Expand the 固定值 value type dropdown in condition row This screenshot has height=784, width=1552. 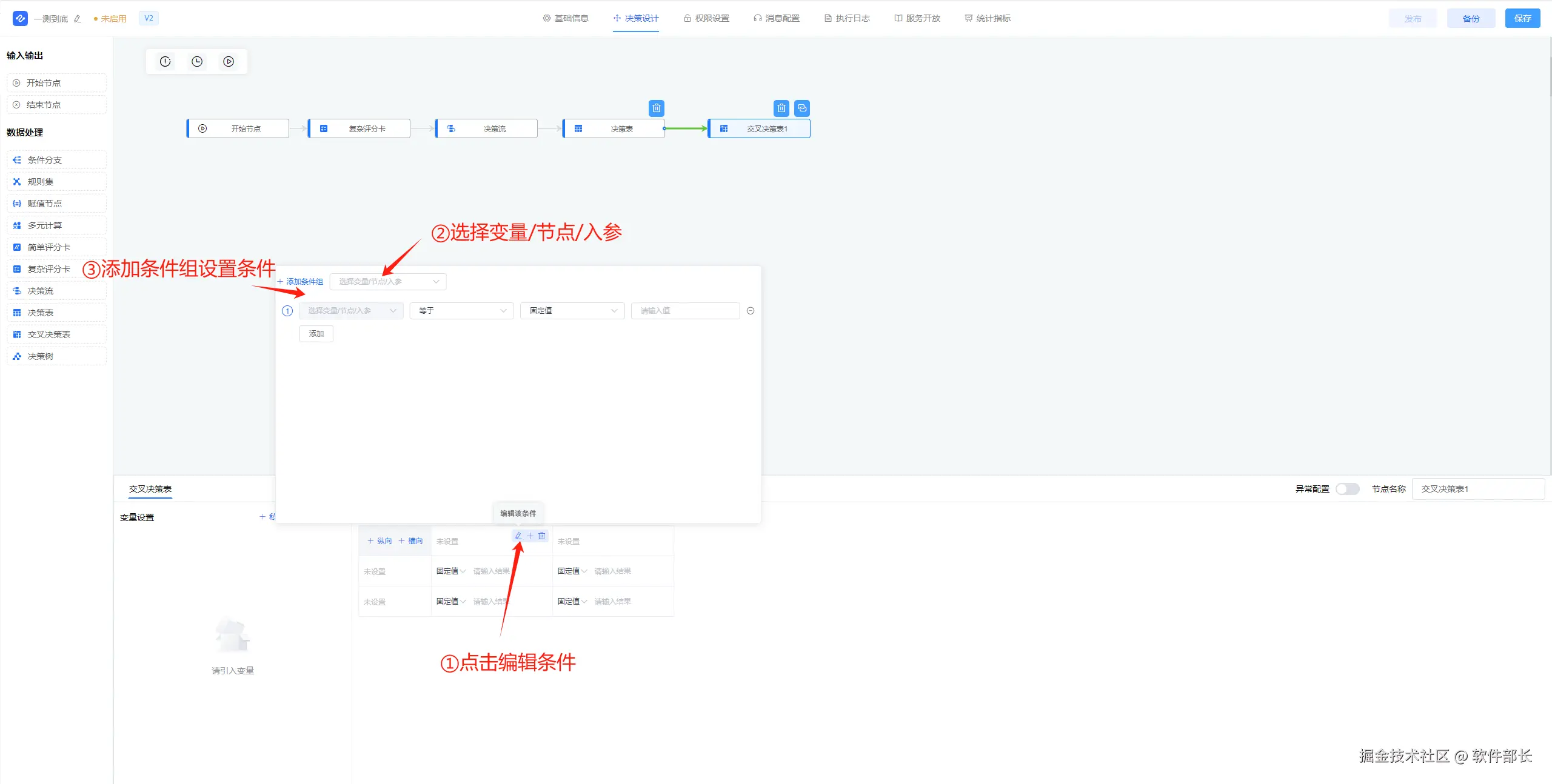point(572,311)
